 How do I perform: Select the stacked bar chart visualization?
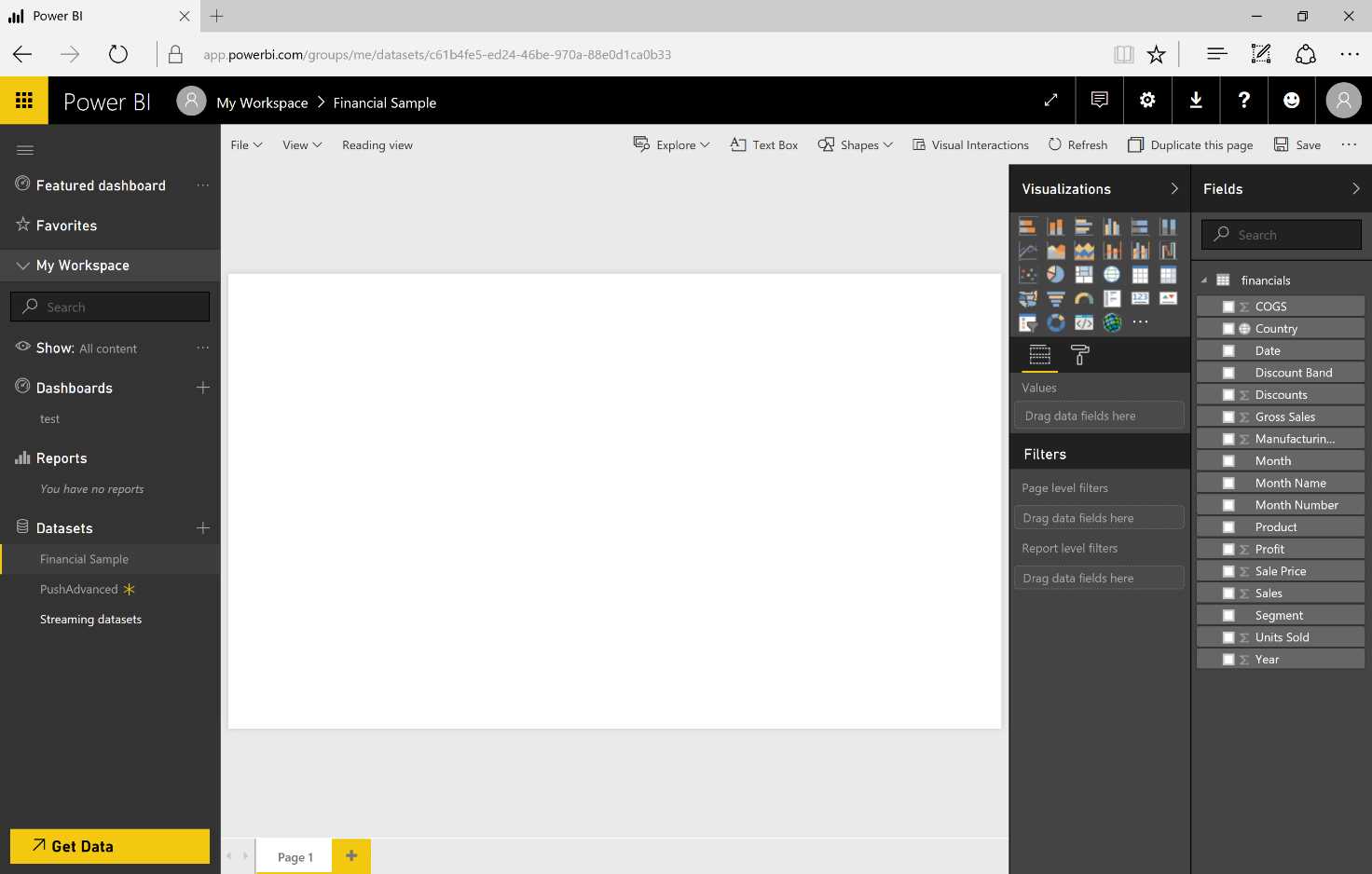[1027, 225]
